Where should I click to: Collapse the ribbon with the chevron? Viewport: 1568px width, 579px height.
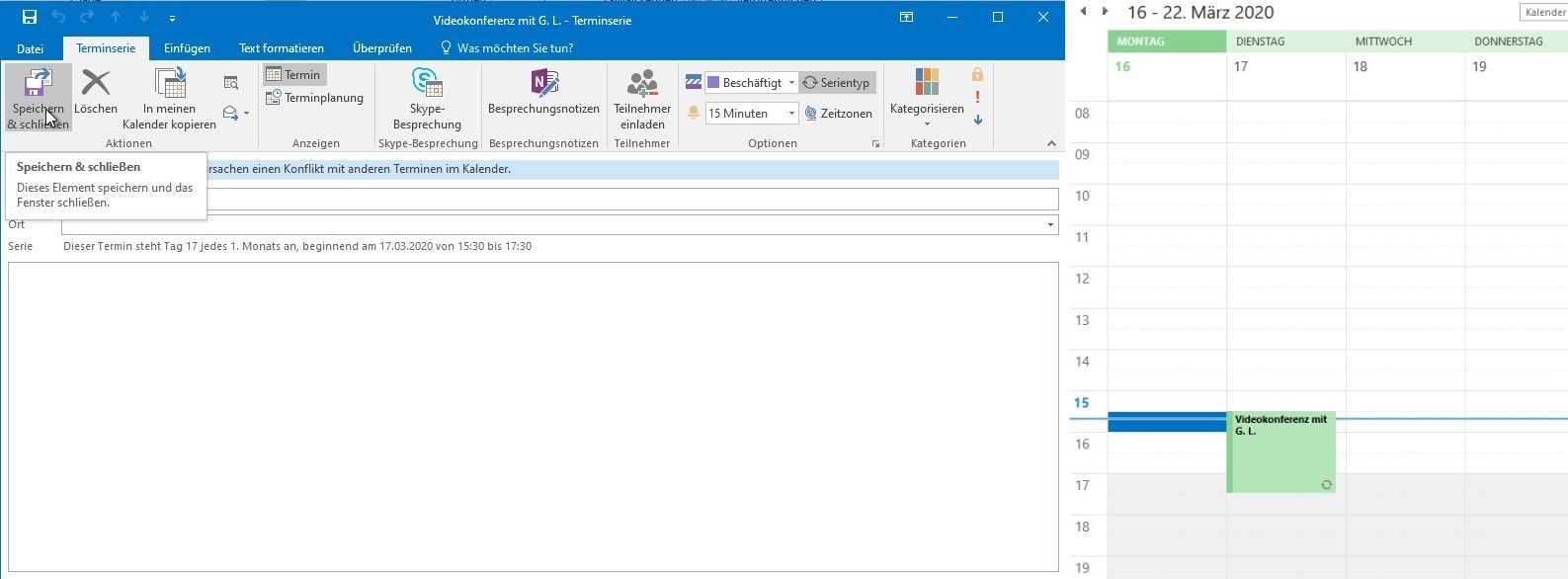tap(1051, 144)
